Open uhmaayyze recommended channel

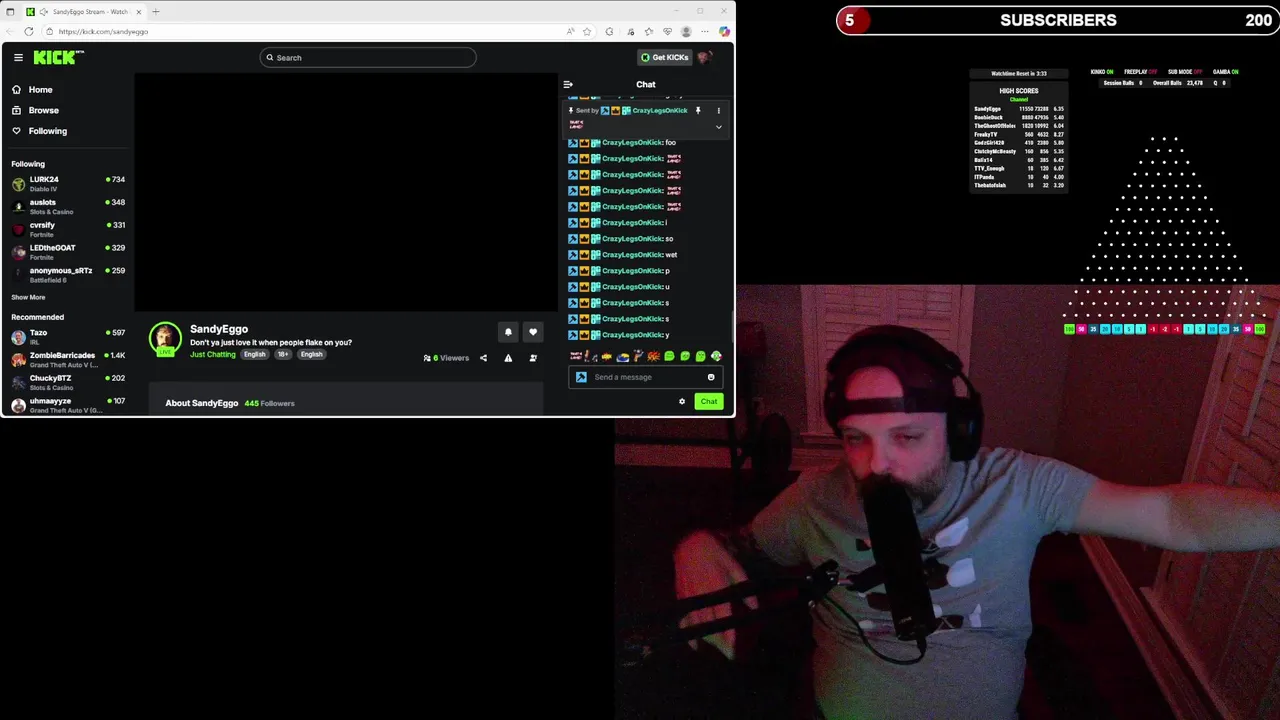(x=68, y=405)
